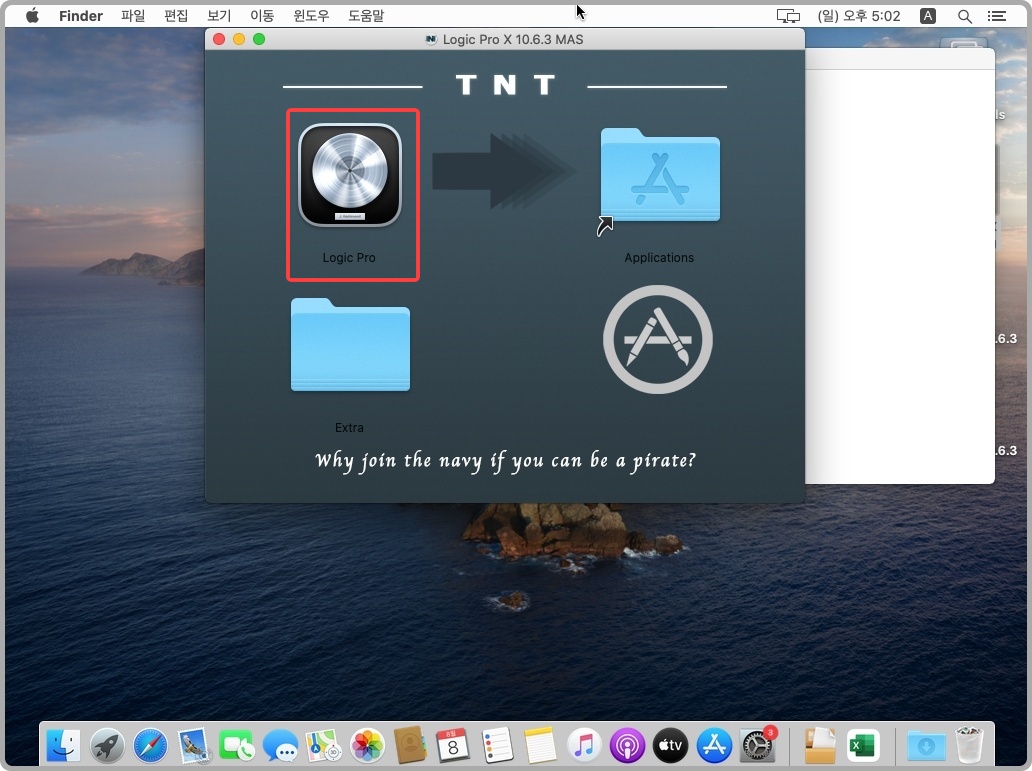Close the Logic Pro X 10.6.3 MAS window
The height and width of the screenshot is (771, 1032).
(219, 40)
